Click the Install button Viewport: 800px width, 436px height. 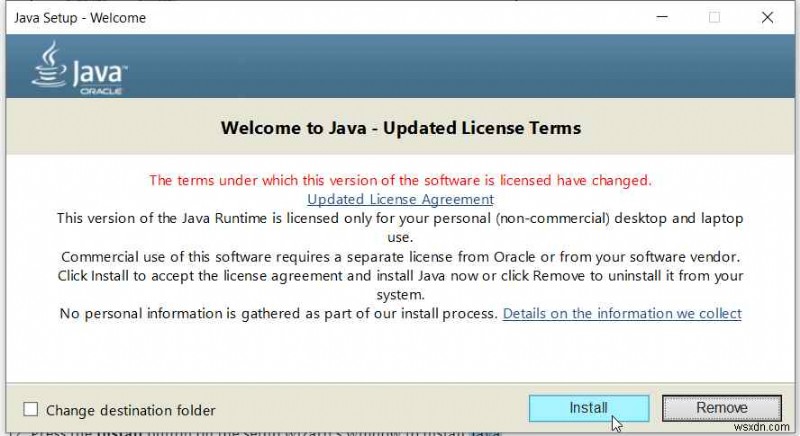tap(589, 408)
